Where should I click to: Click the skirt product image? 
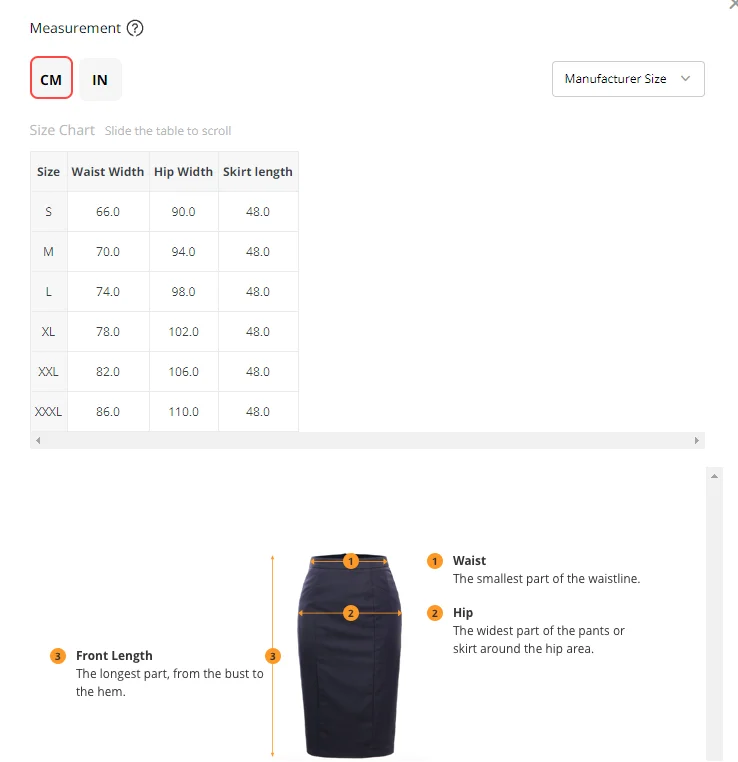point(350,656)
